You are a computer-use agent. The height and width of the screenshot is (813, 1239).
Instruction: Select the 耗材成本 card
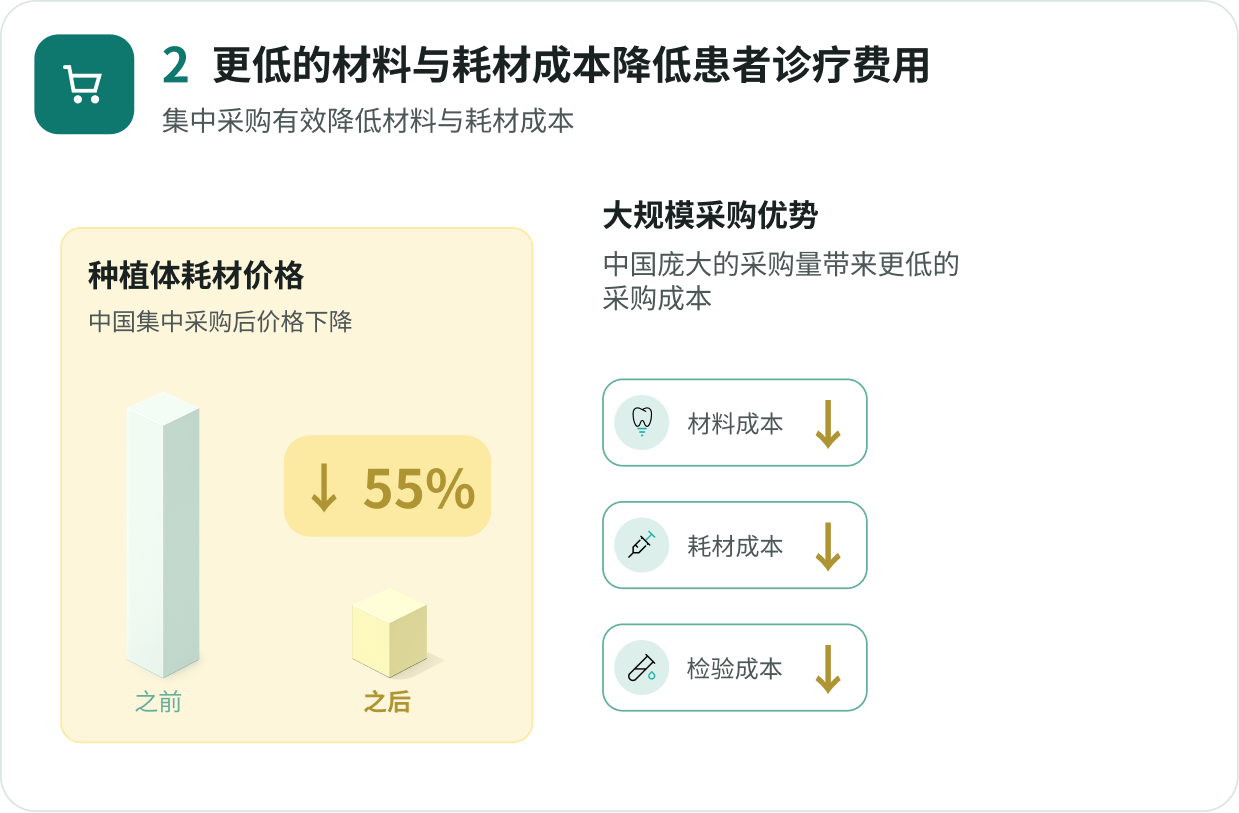tap(735, 545)
